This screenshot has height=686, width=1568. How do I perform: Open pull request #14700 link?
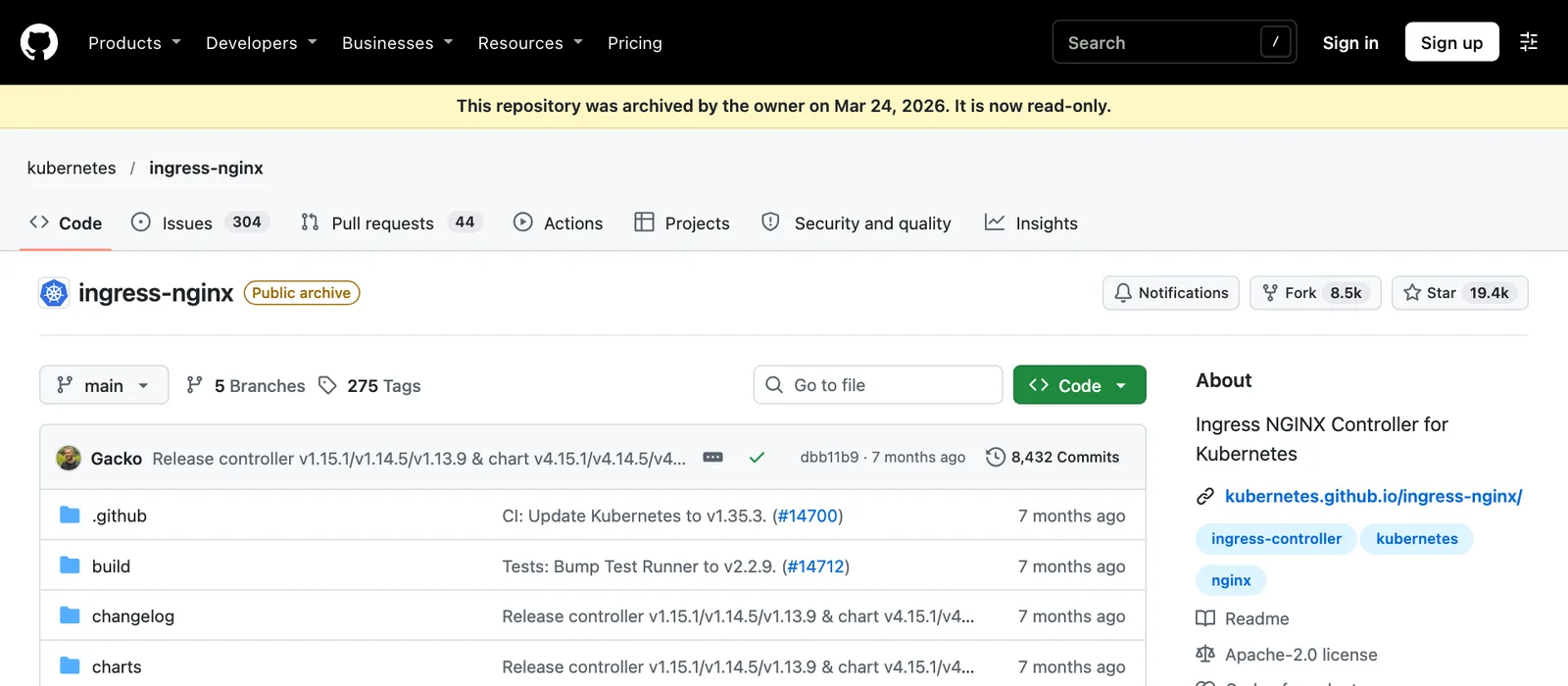808,515
